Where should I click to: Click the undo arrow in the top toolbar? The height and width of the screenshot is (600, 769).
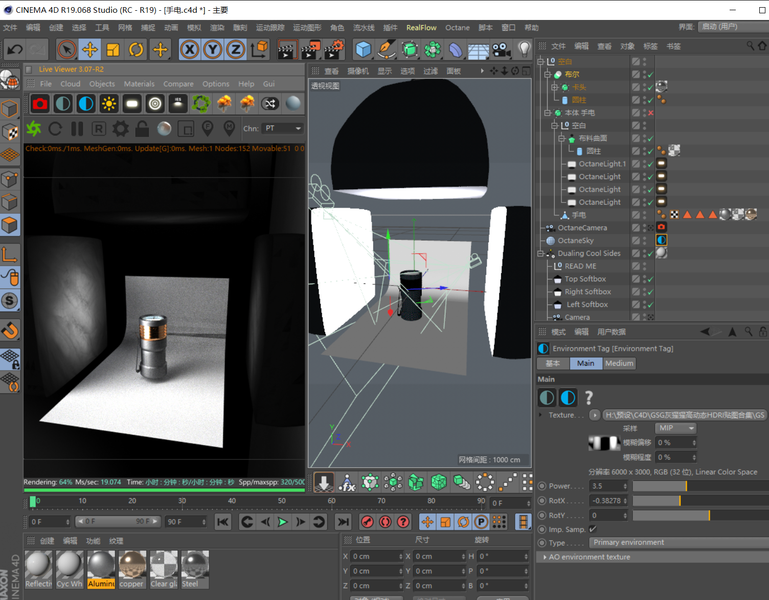[15, 49]
